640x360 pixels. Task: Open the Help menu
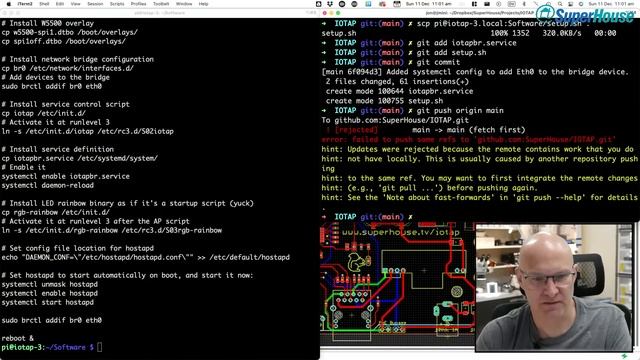203,4
